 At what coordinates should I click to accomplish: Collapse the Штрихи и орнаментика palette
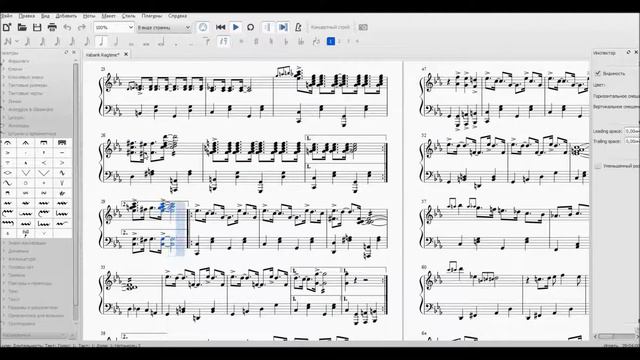(31, 133)
